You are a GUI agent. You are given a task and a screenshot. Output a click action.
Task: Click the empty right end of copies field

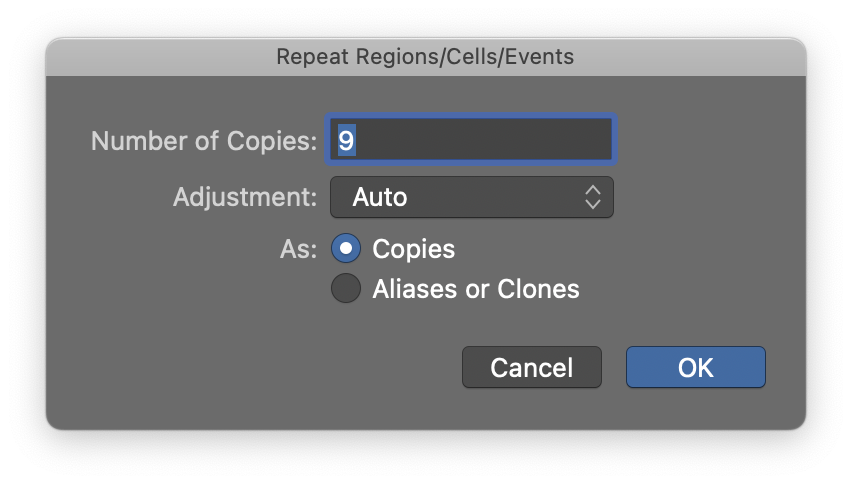570,140
